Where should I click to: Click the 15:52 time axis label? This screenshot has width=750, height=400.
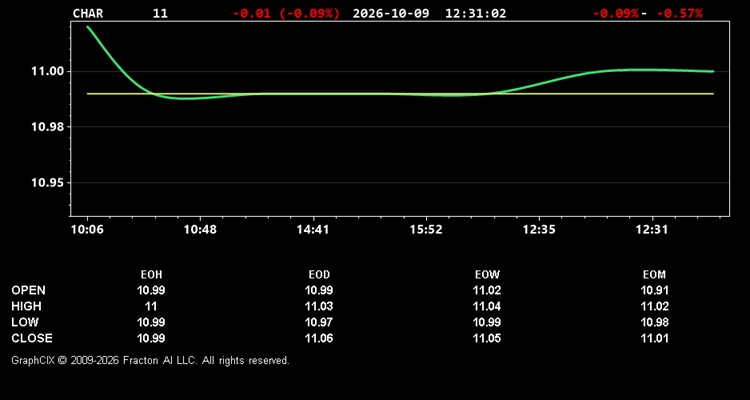[426, 230]
